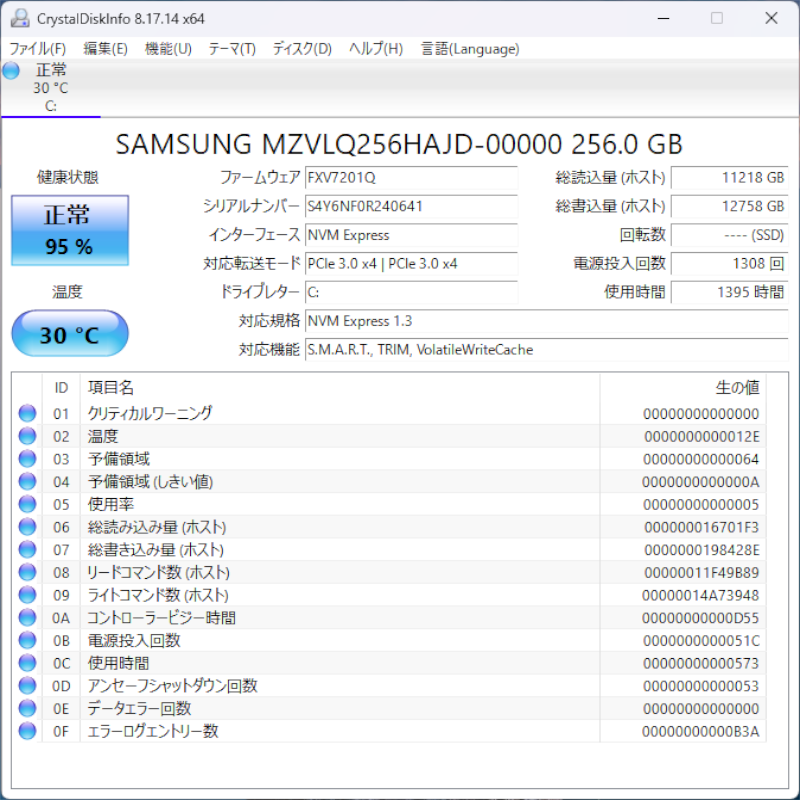Click the status icon for クリティカルワーニング row
Viewport: 800px width, 800px height.
[27, 414]
